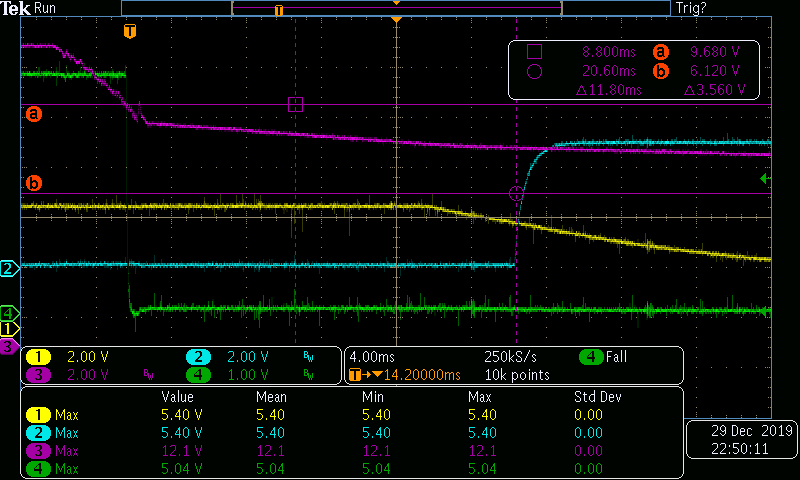
Task: Click the top center trigger position arrow
Action: (x=396, y=19)
